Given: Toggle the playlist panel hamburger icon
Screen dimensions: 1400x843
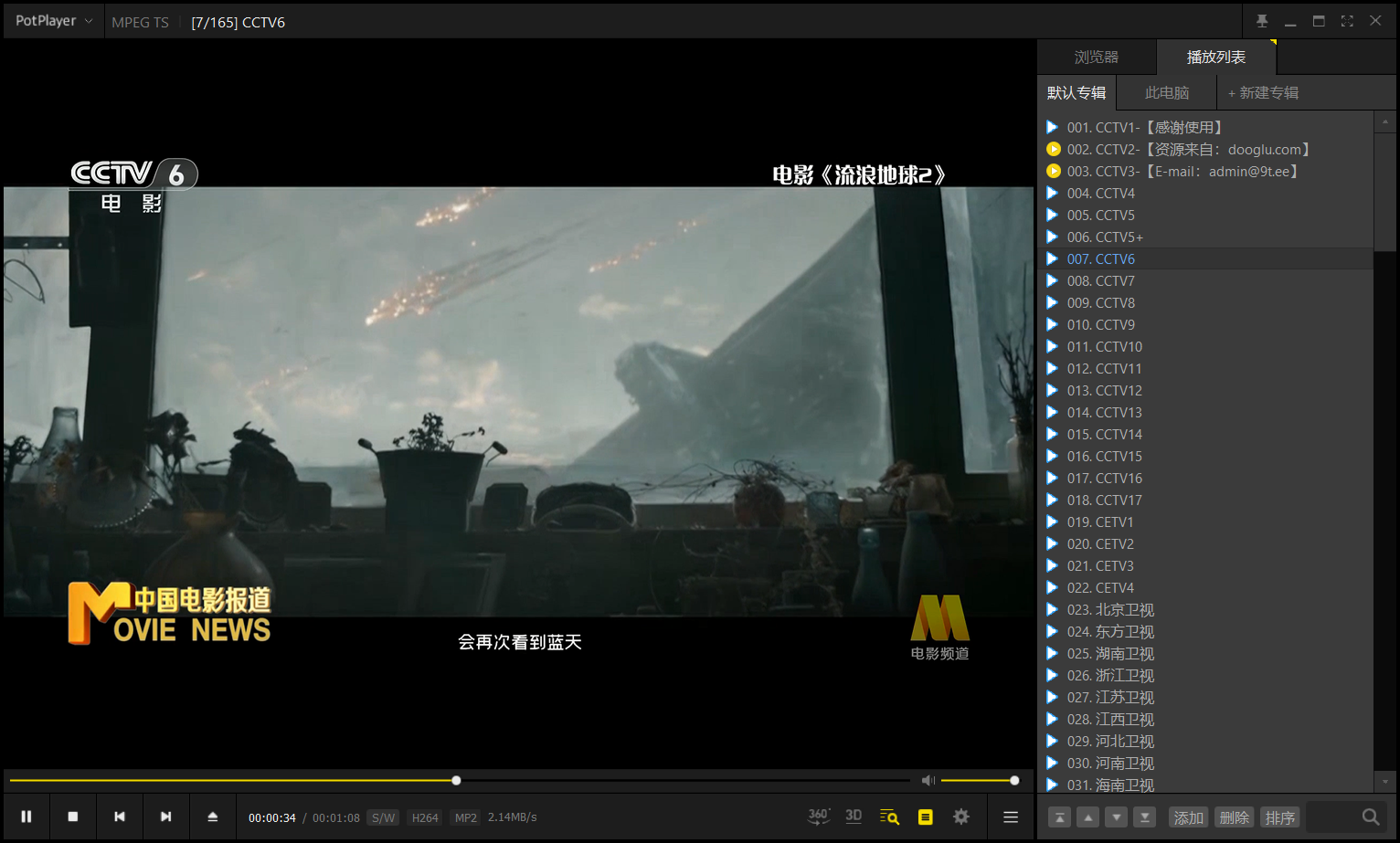Looking at the screenshot, I should [x=1011, y=817].
